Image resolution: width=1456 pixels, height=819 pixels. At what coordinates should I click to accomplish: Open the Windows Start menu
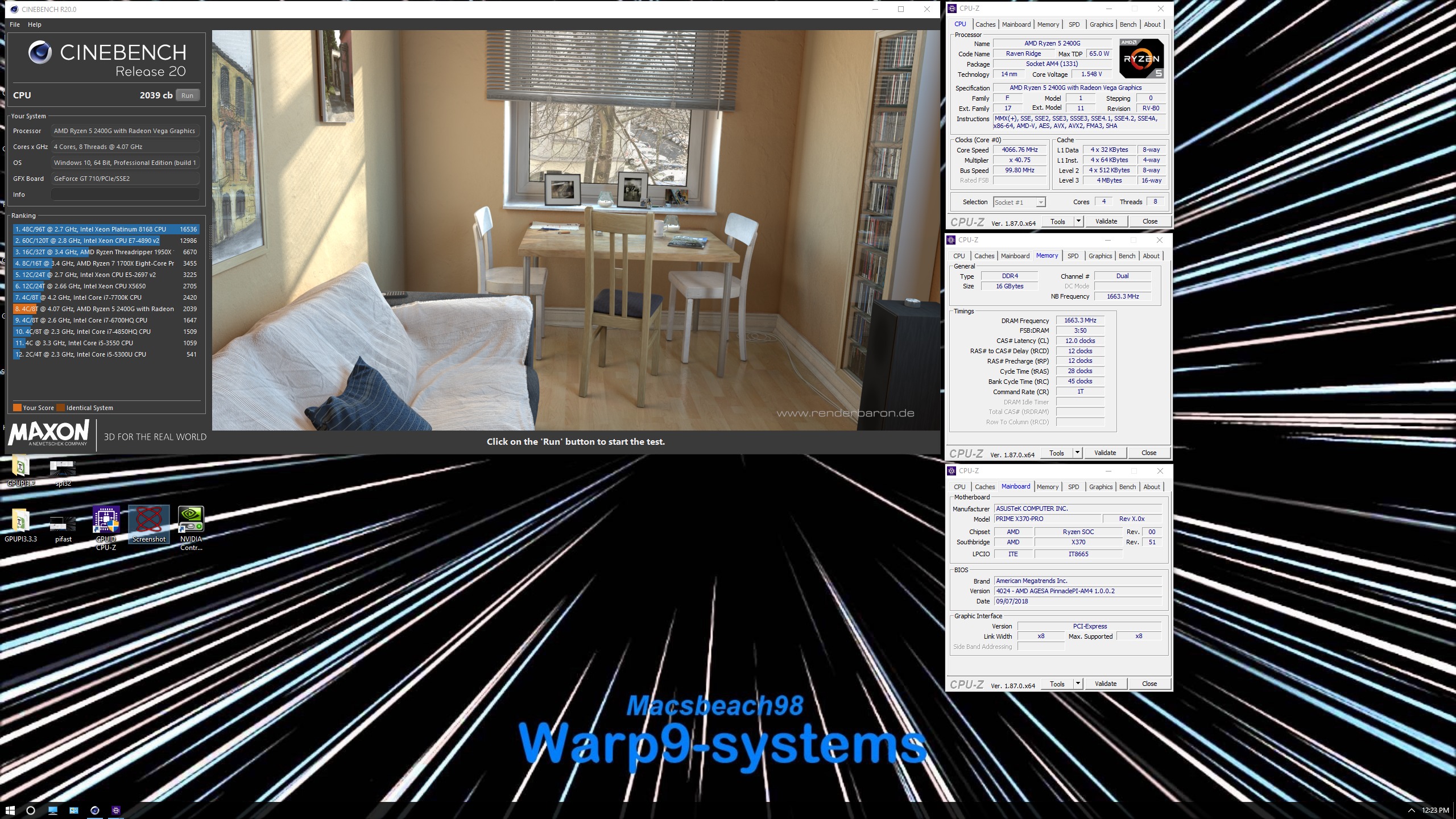pos(10,810)
